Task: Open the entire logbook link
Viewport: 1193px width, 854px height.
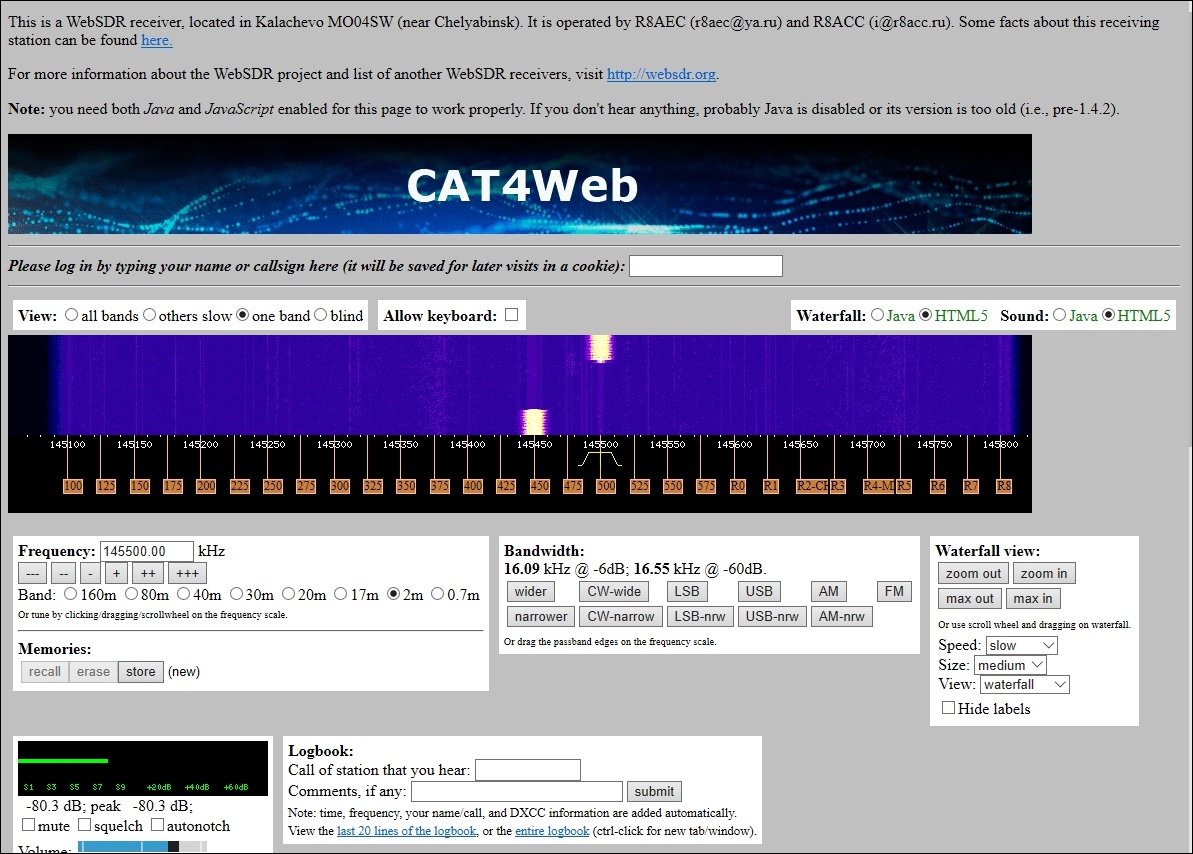Action: click(552, 830)
